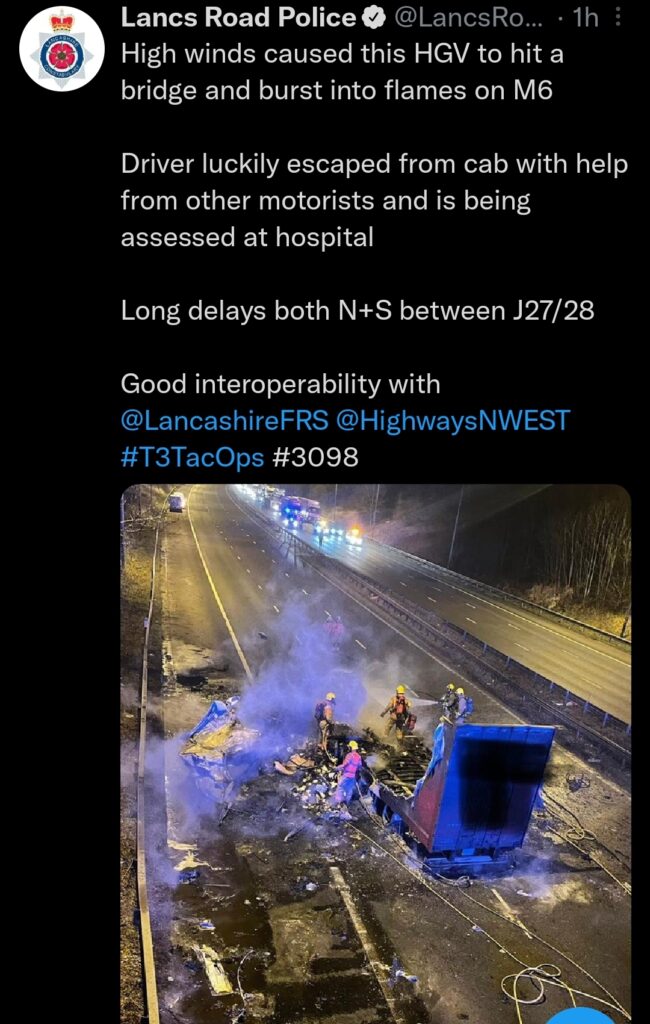Click the 'assessed at hospital' text line
Image resolution: width=650 pixels, height=1024 pixels.
[247, 237]
